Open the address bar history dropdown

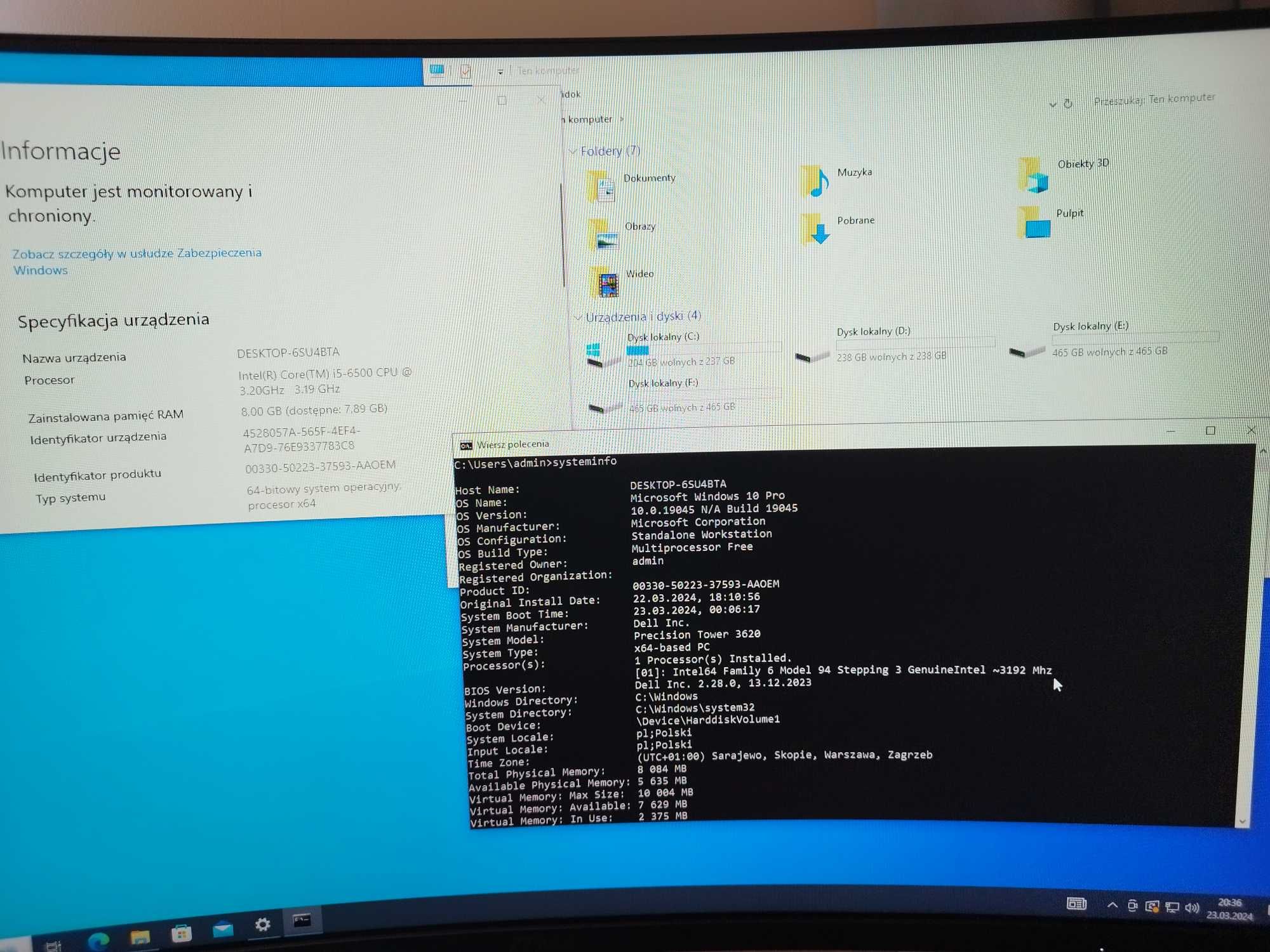pyautogui.click(x=1052, y=104)
